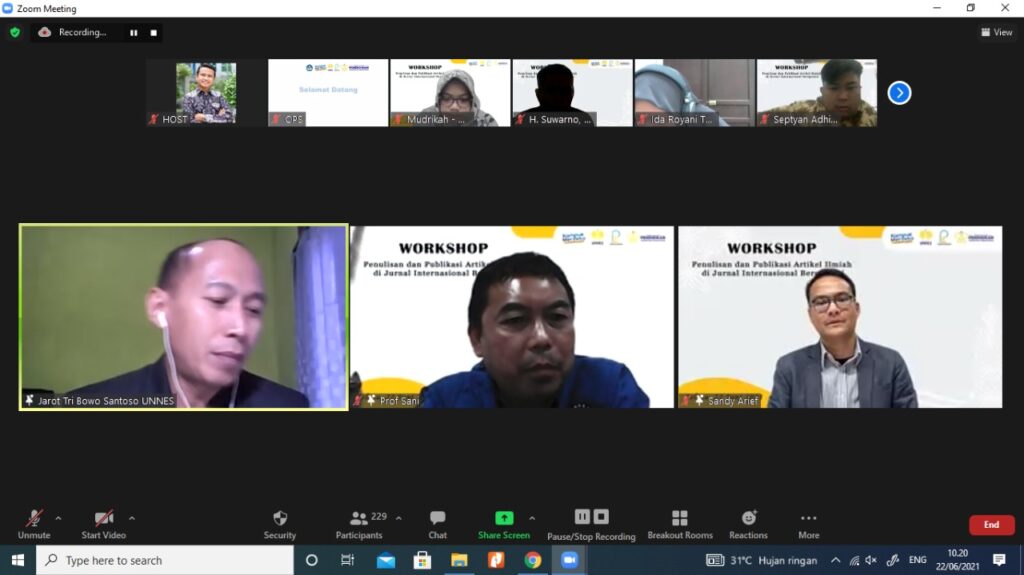Image resolution: width=1024 pixels, height=575 pixels.
Task: Click the green Share Screen icon
Action: (504, 518)
